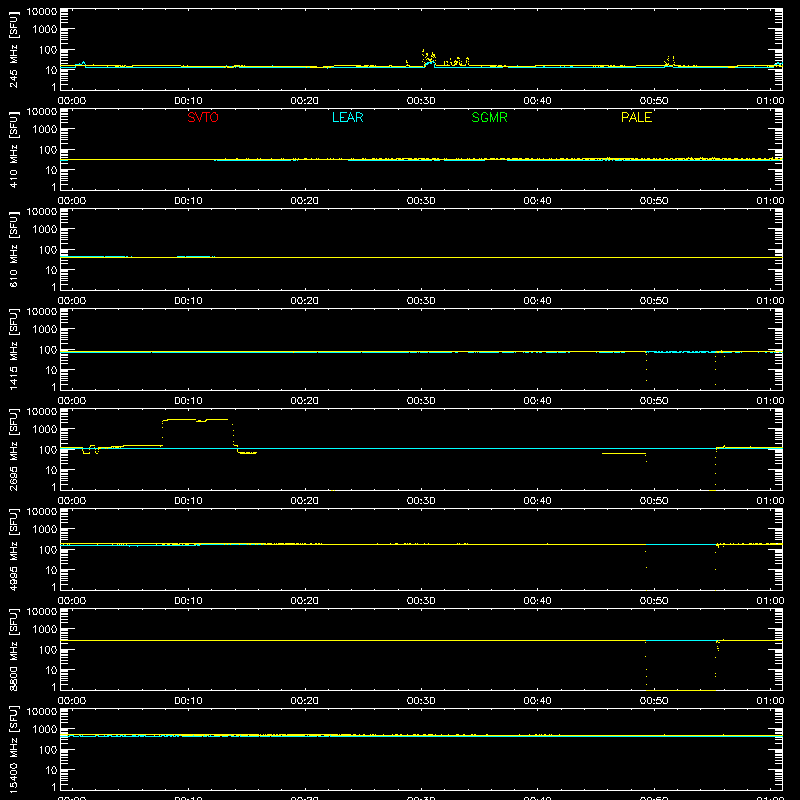Viewport: 800px width, 800px height.
Task: Click the 00:40 time tick under 410 MHz plot
Action: pyautogui.click(x=537, y=201)
